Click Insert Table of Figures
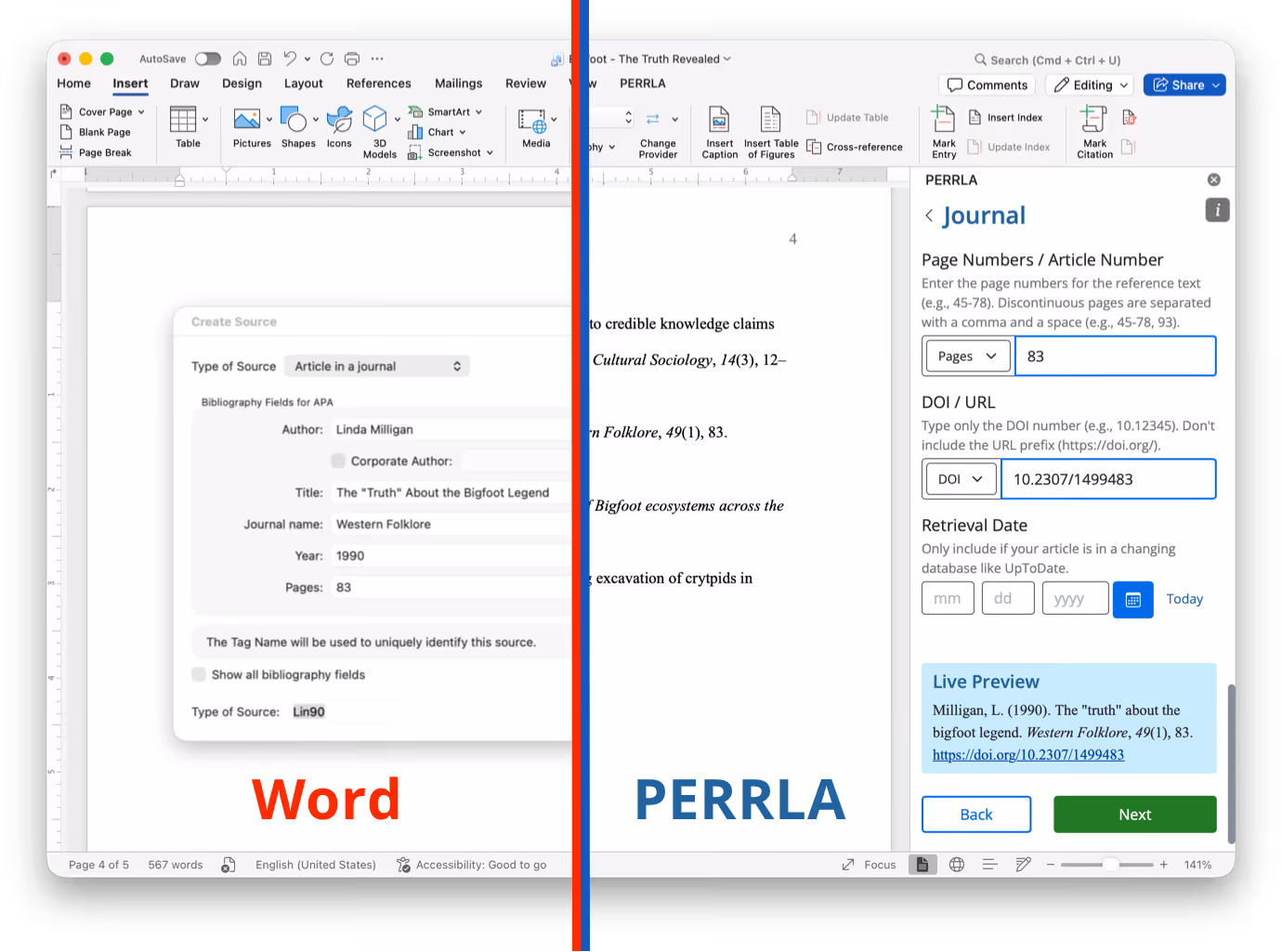 pos(771,133)
